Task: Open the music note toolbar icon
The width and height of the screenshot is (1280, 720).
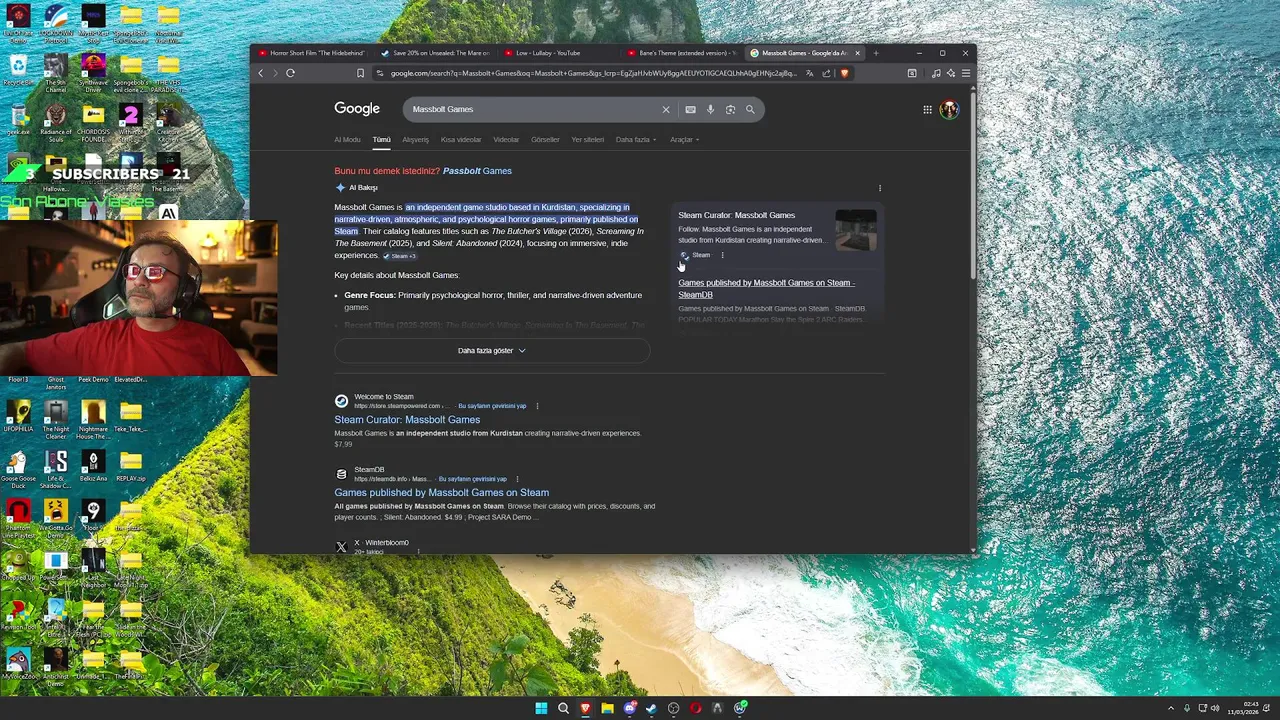Action: pyautogui.click(x=936, y=73)
